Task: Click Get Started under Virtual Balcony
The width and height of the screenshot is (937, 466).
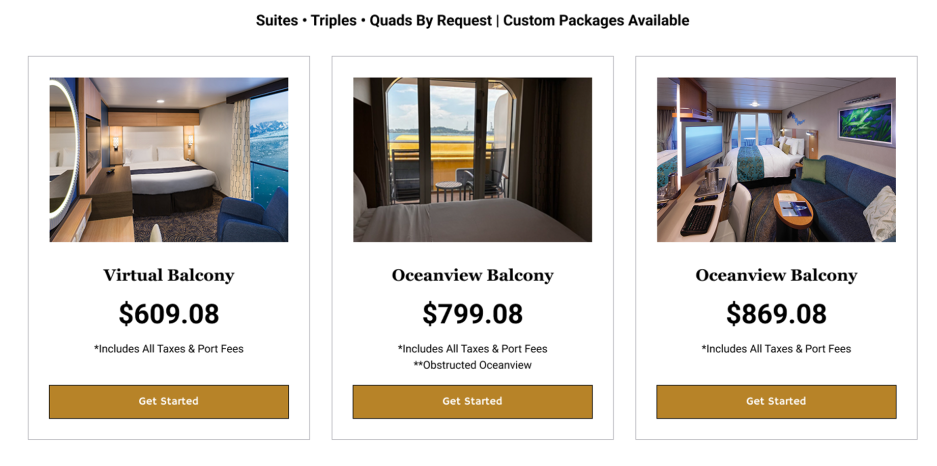Action: point(169,401)
